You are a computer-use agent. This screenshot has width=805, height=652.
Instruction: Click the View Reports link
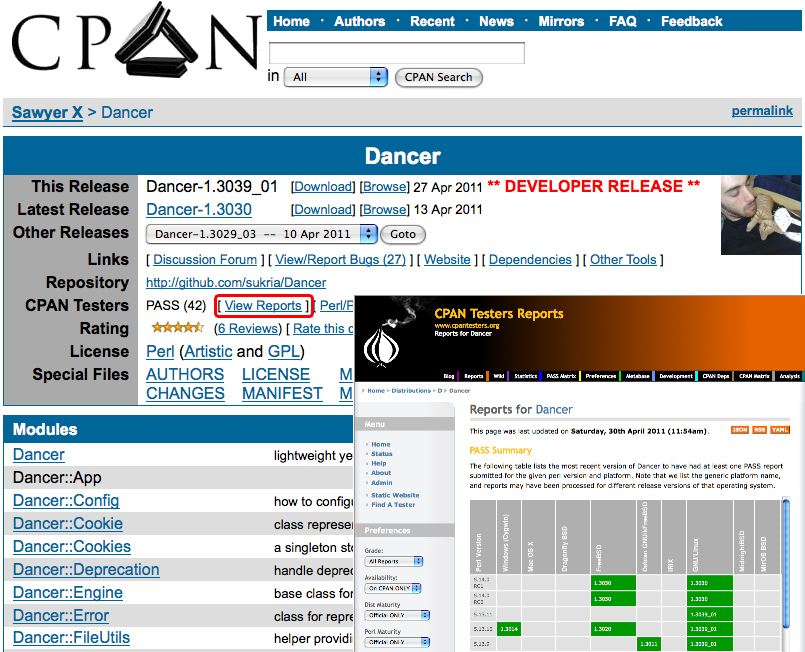pyautogui.click(x=263, y=306)
